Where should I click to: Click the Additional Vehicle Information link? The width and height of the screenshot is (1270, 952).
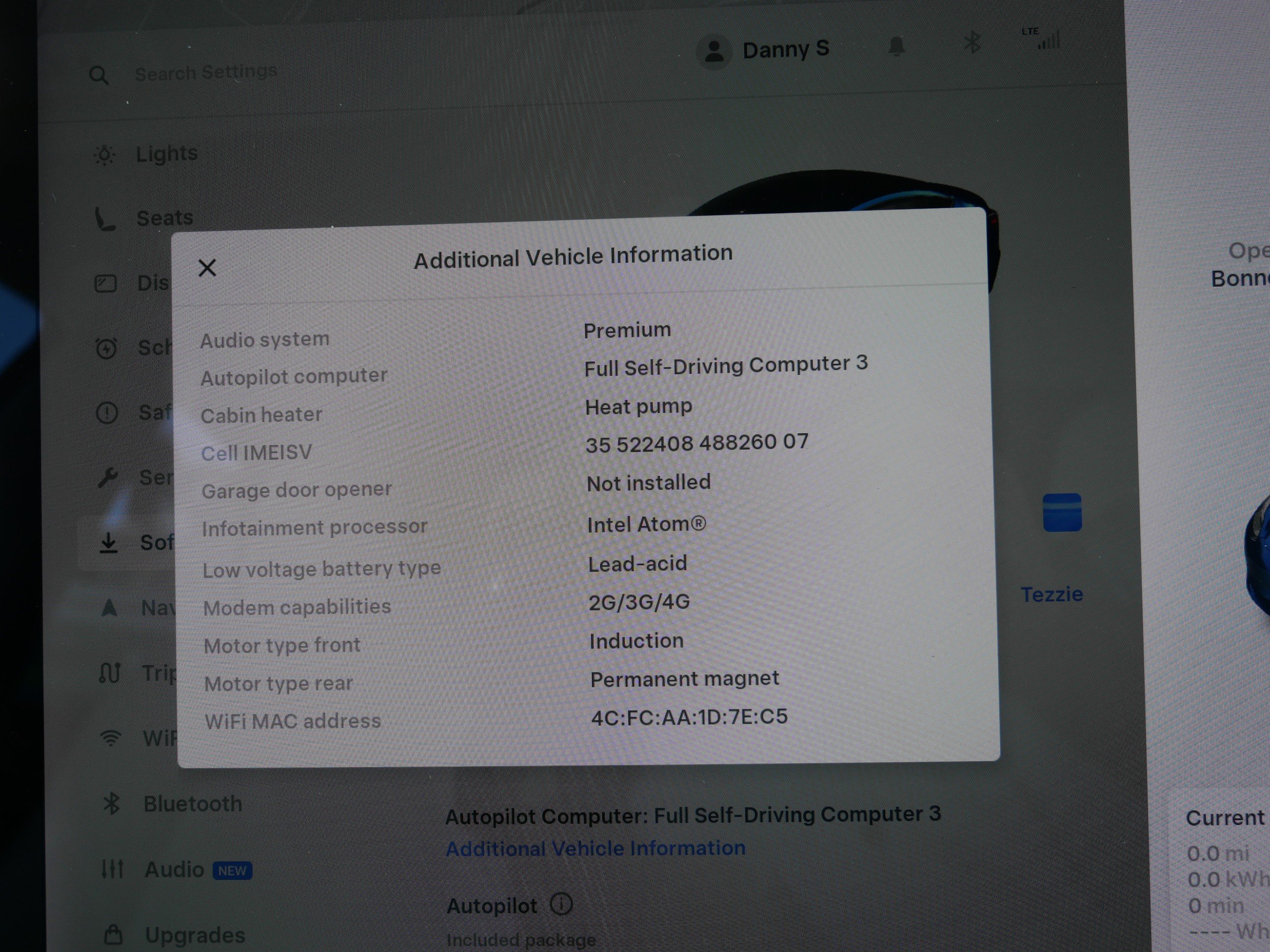coord(595,848)
